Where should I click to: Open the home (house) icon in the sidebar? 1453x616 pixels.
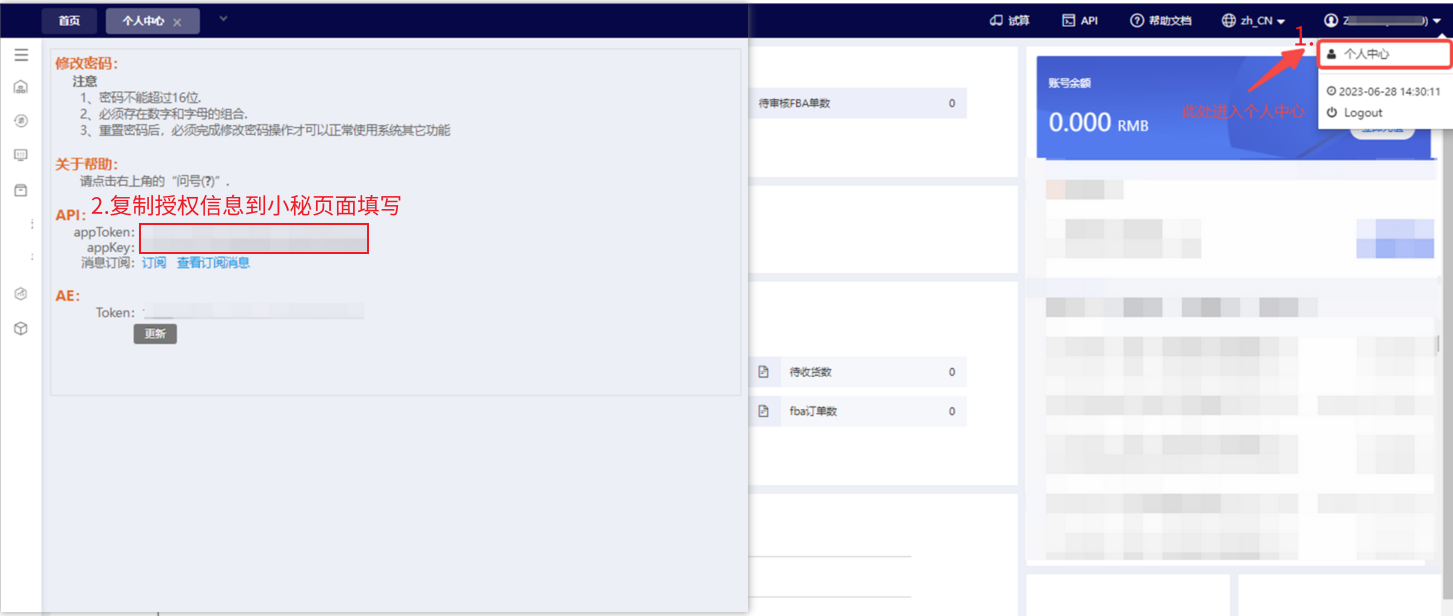(x=21, y=87)
